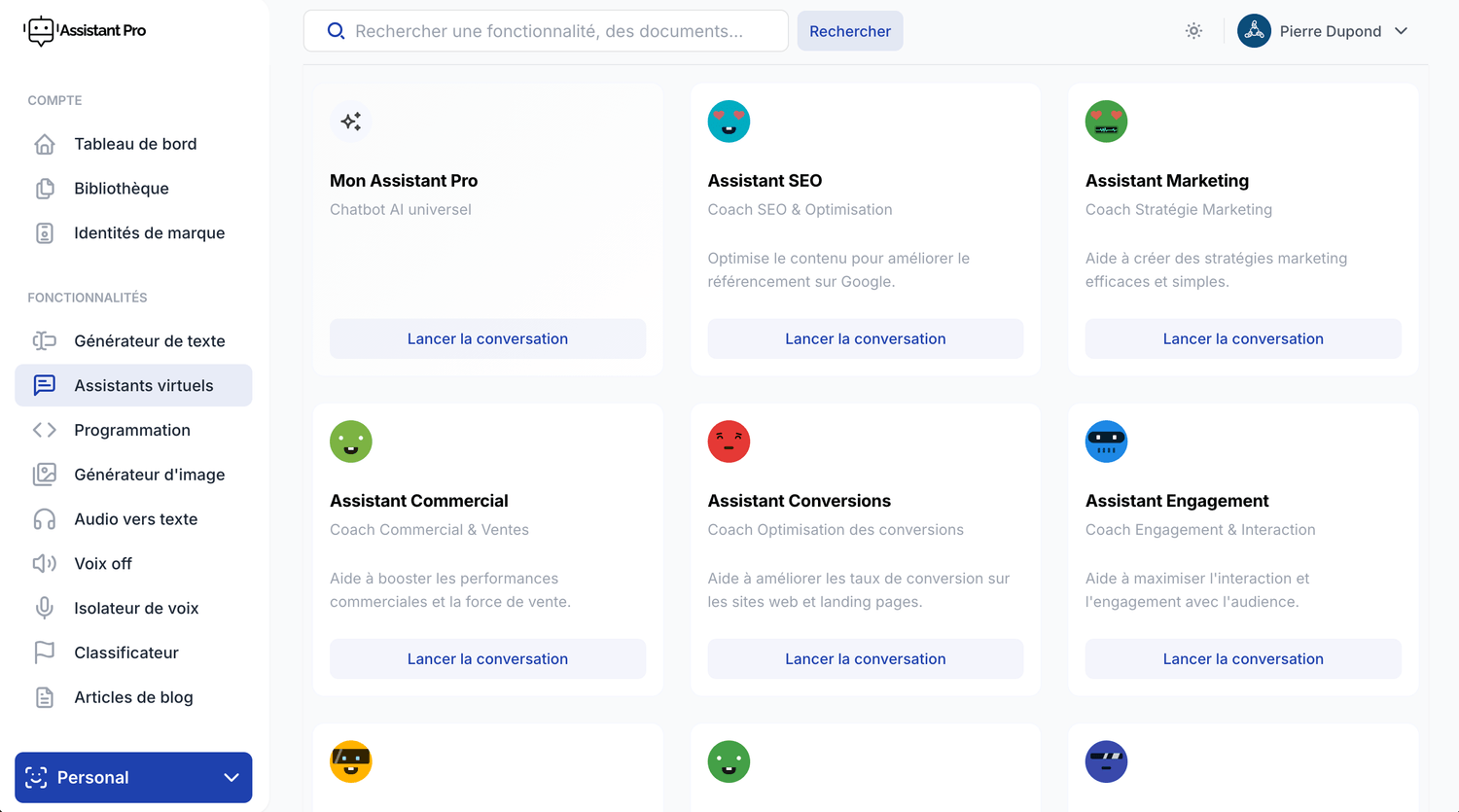Select Assistants virtuels in the sidebar
The image size is (1459, 812).
coord(133,386)
